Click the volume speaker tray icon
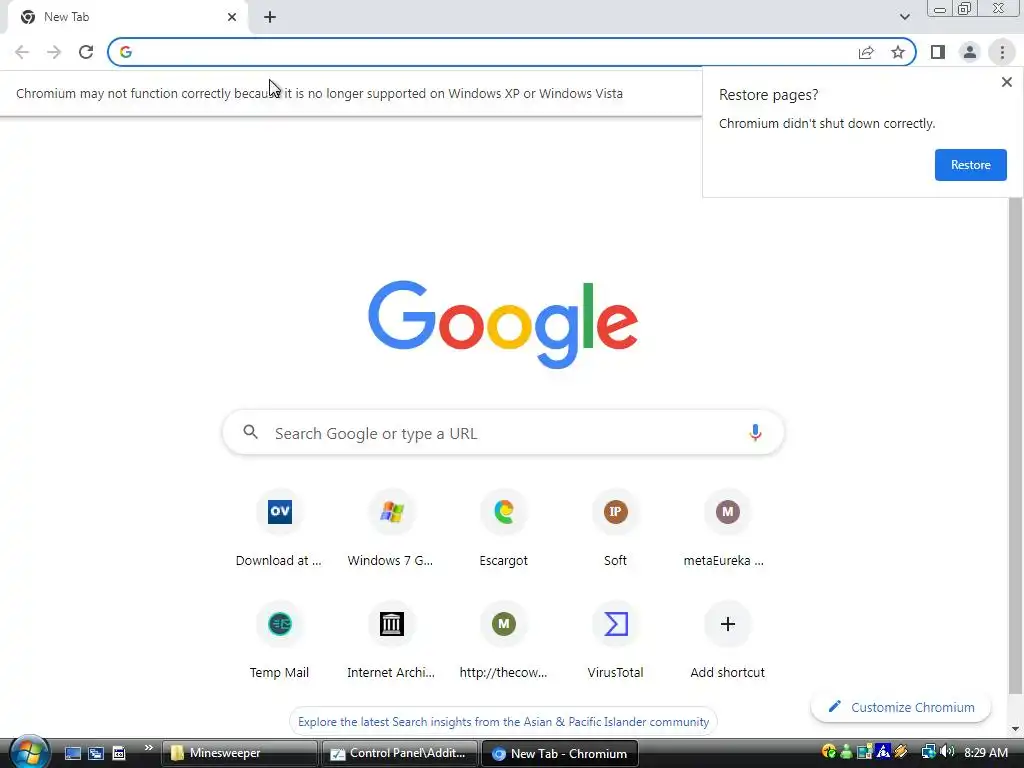Image resolution: width=1024 pixels, height=768 pixels. [x=948, y=752]
